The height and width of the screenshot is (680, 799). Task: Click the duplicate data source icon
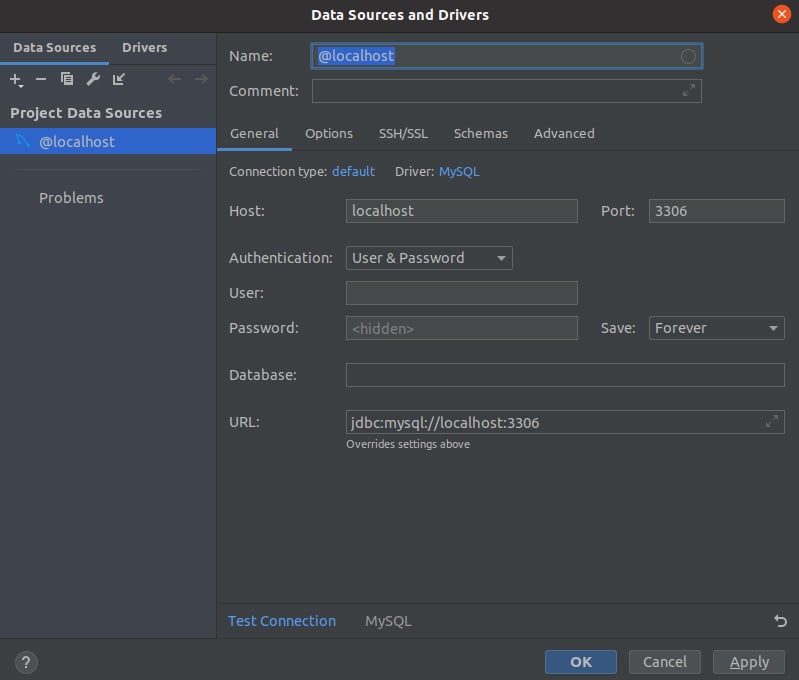[67, 79]
